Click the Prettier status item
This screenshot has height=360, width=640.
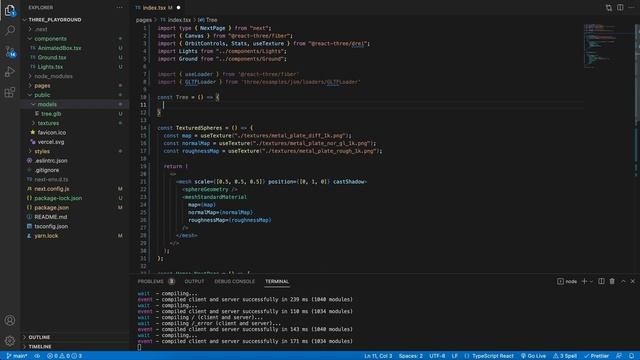click(596, 356)
